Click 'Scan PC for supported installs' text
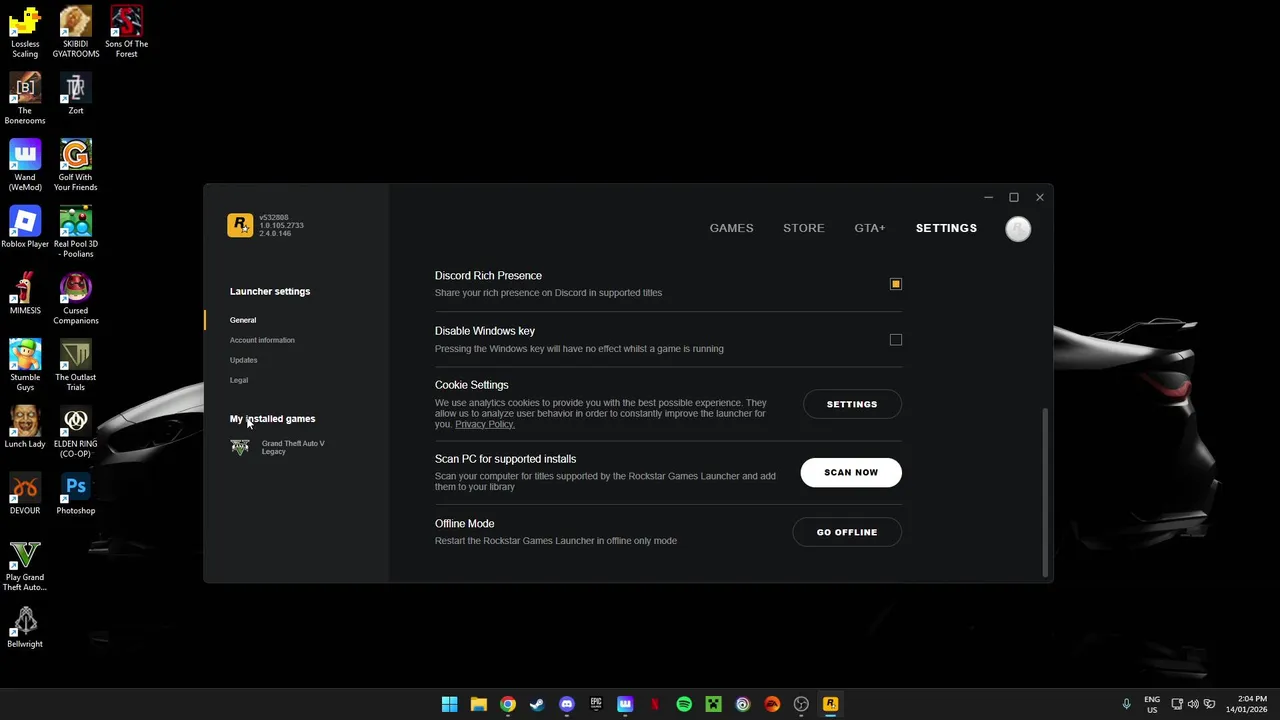The width and height of the screenshot is (1280, 720). 505,459
